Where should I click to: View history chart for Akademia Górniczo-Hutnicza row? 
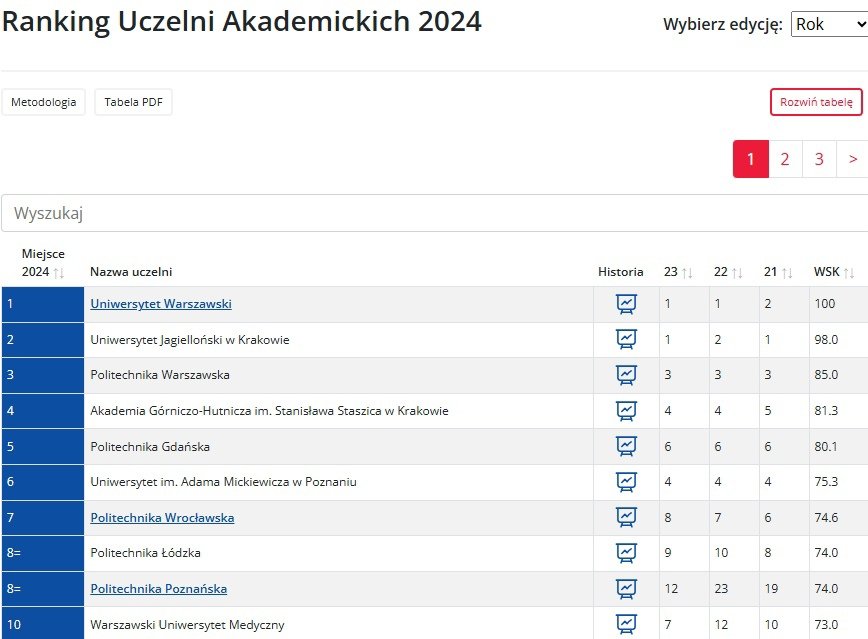tap(626, 411)
